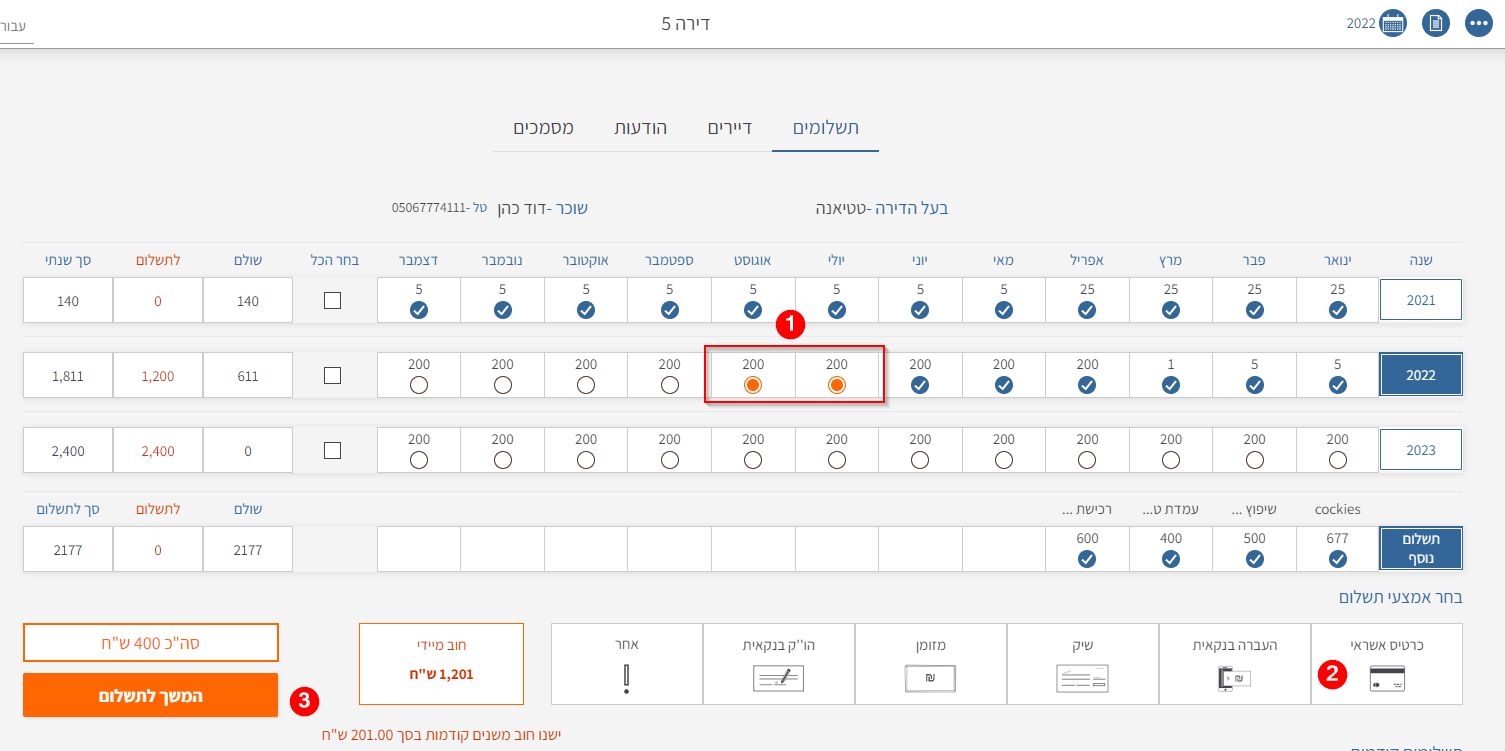Select the 2023 year row button
This screenshot has width=1505, height=751.
coord(1420,450)
